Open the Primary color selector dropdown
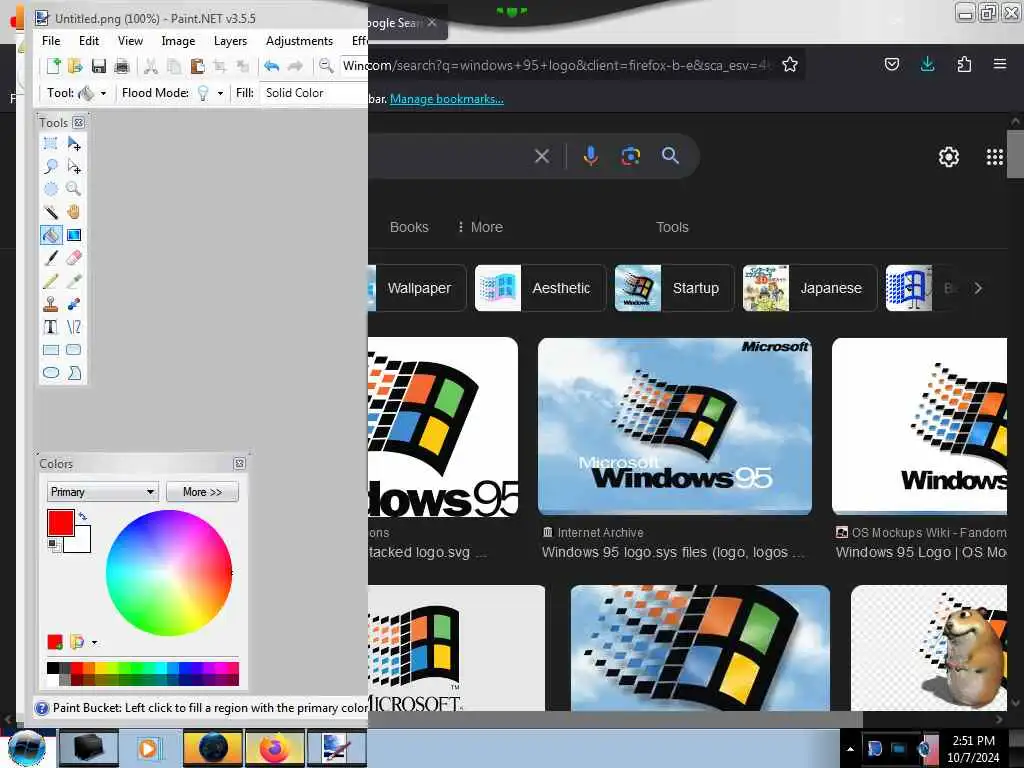Screen dimensions: 1024x768 coord(103,492)
